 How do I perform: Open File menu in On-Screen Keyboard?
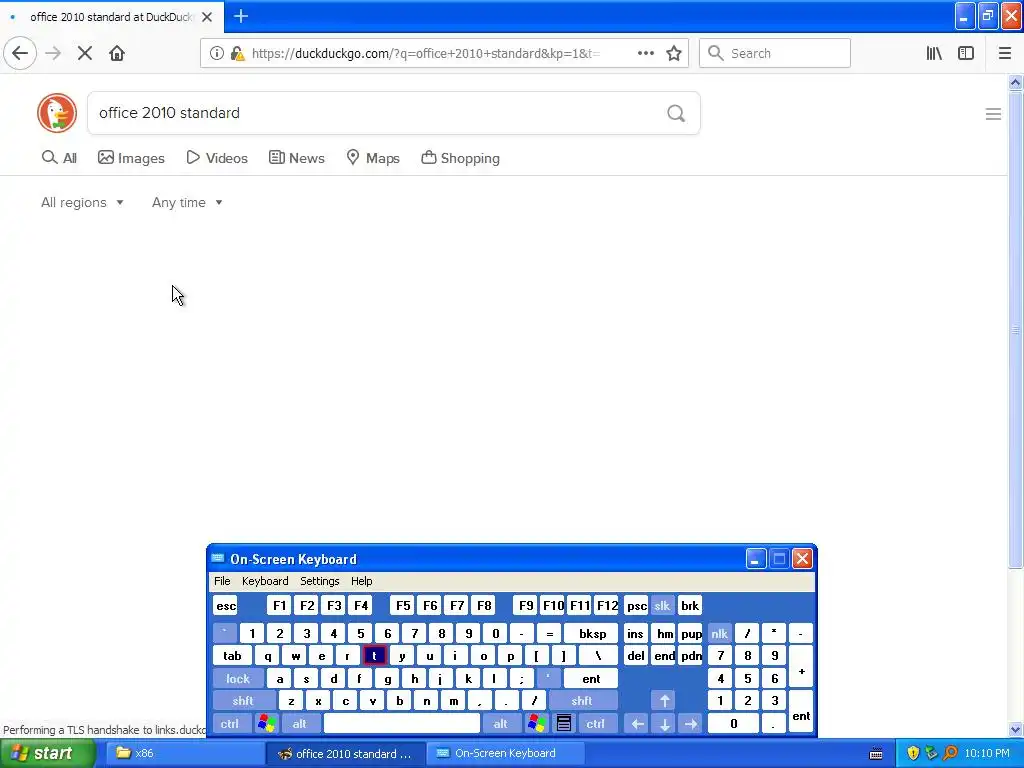[x=222, y=581]
